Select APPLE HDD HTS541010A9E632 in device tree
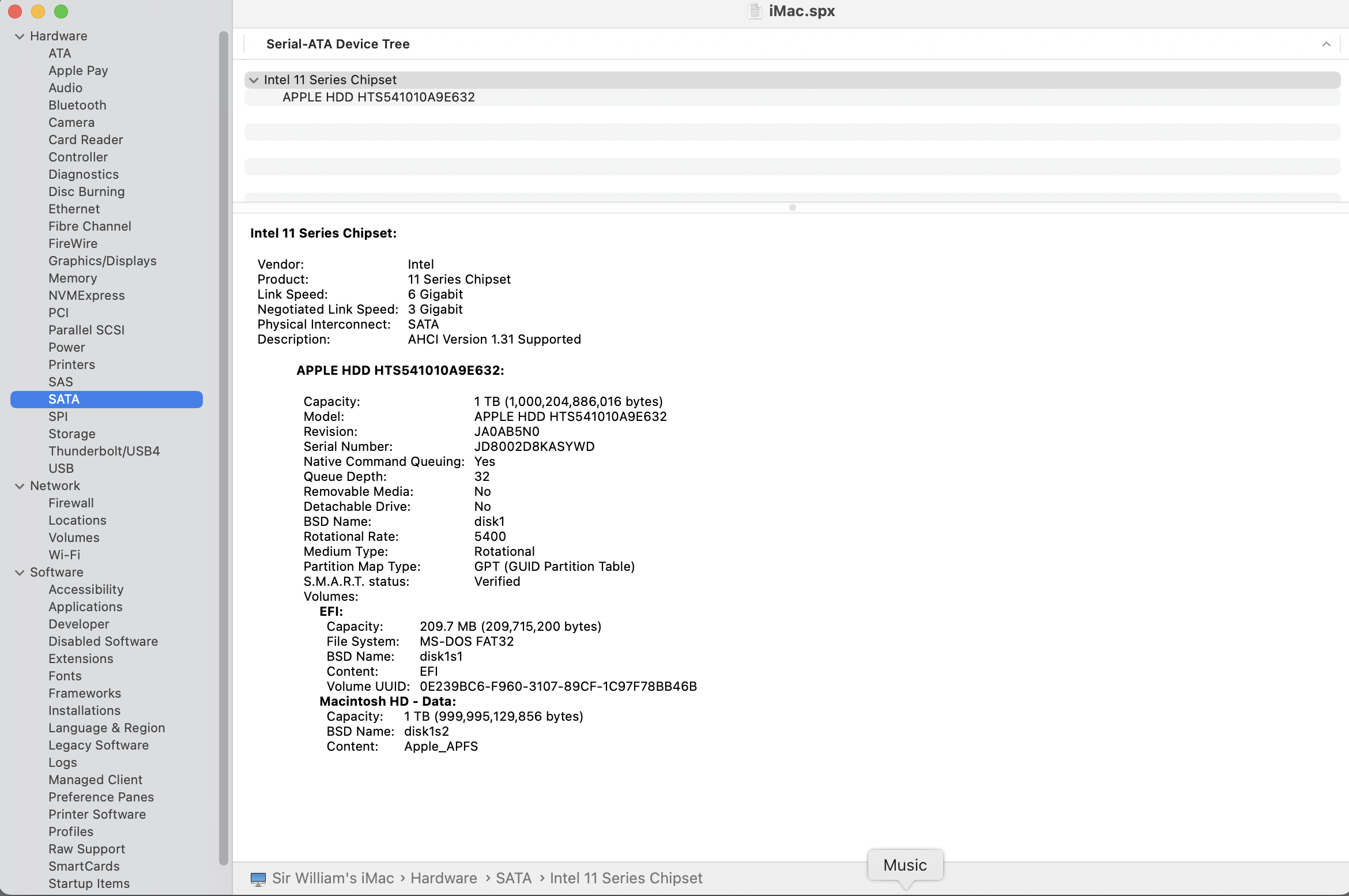 [x=378, y=97]
